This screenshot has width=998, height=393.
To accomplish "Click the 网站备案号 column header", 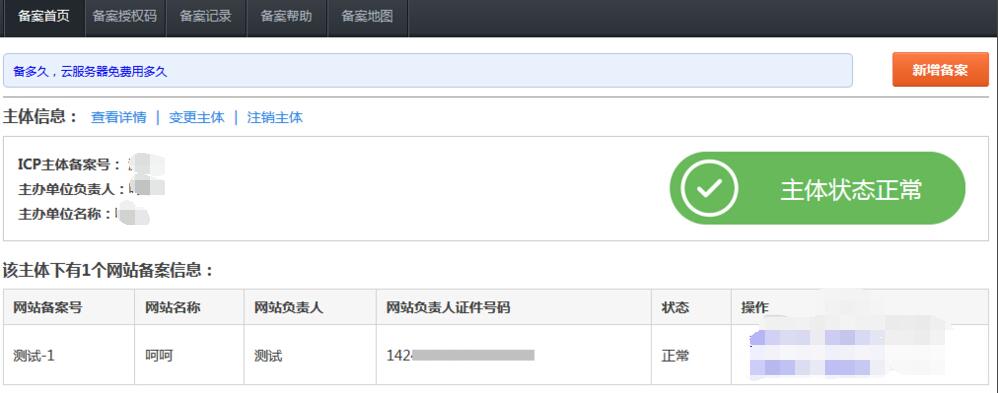I will pyautogui.click(x=69, y=307).
